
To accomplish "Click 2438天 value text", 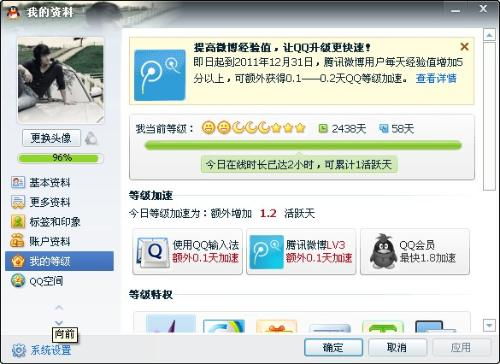I will [349, 128].
